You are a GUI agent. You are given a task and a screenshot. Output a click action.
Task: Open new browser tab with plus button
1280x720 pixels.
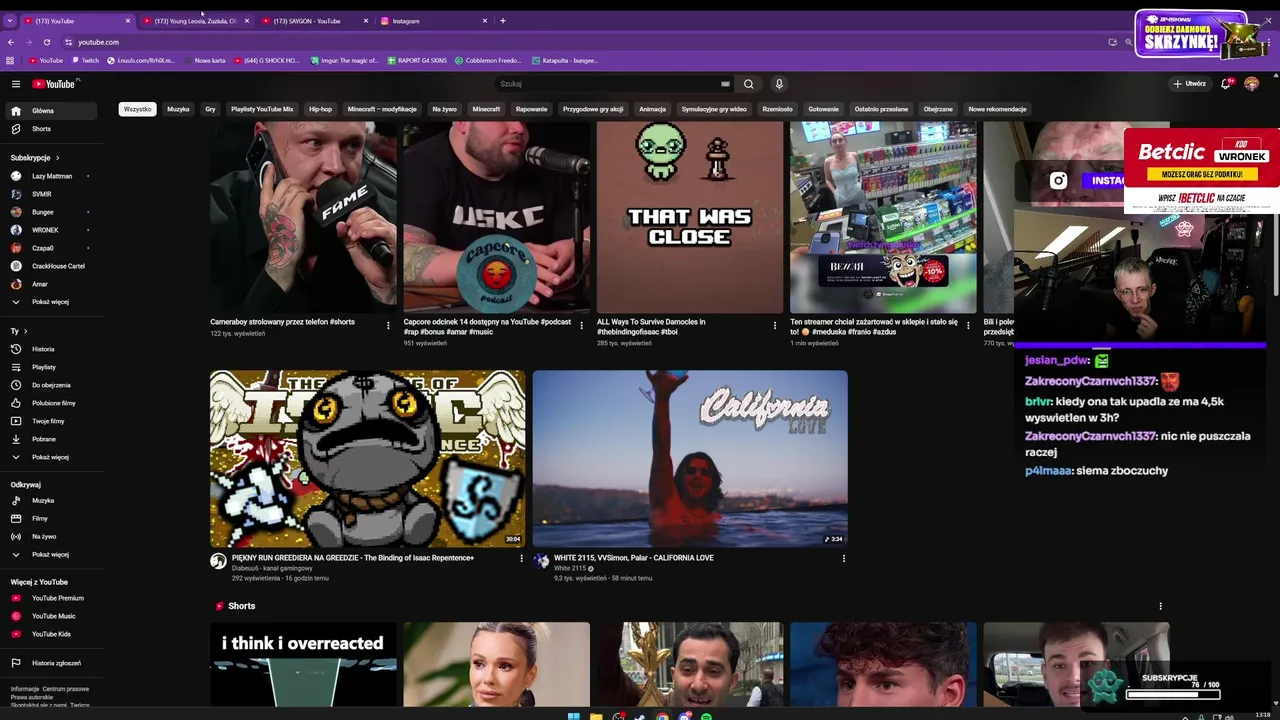click(x=503, y=21)
